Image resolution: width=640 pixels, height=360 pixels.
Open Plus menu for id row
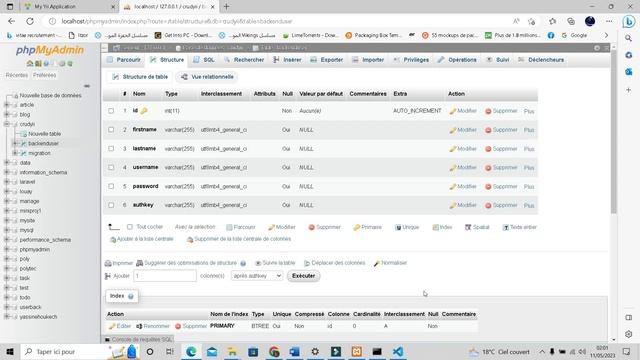coord(529,111)
